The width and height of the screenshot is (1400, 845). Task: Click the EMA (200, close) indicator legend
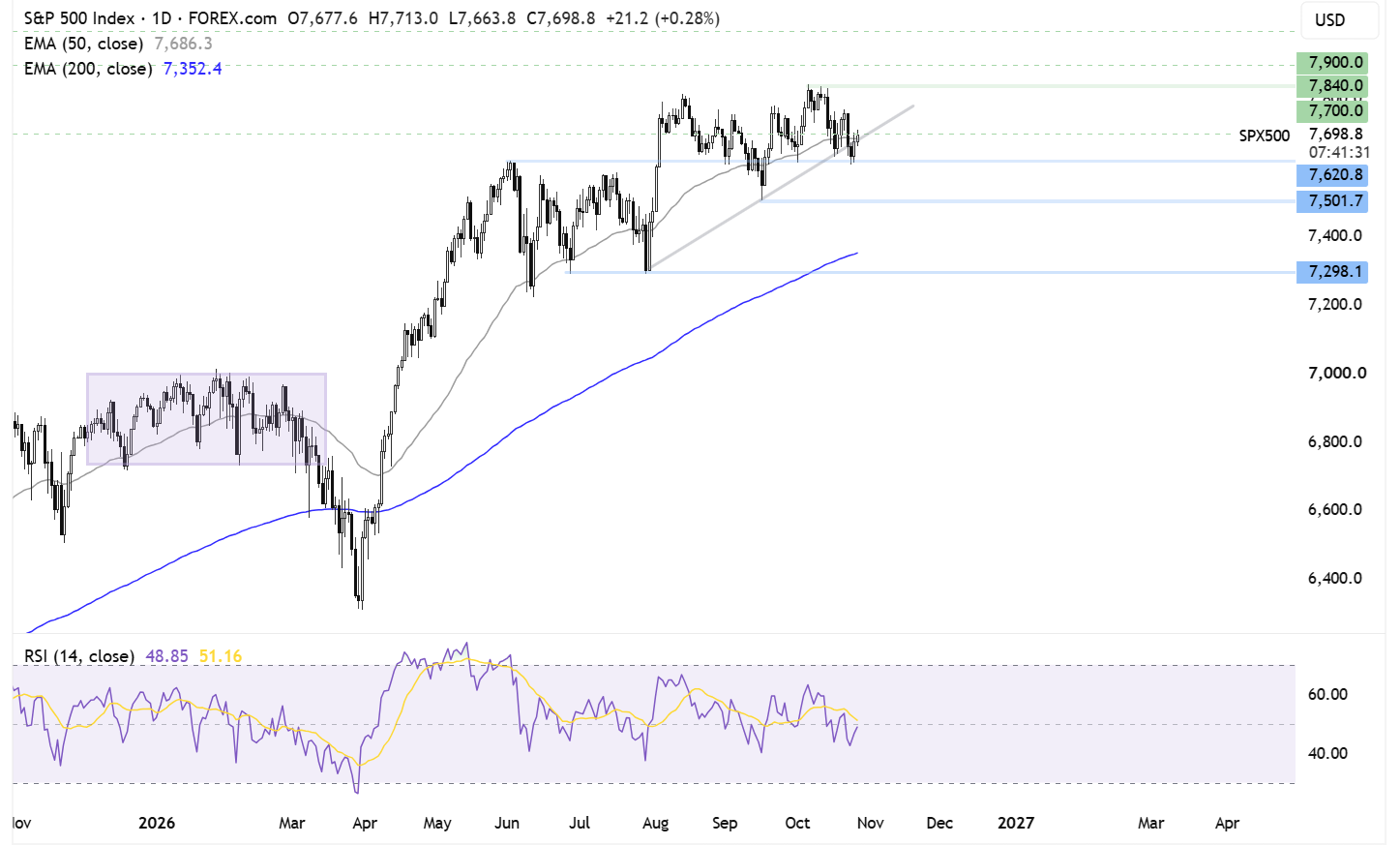88,69
